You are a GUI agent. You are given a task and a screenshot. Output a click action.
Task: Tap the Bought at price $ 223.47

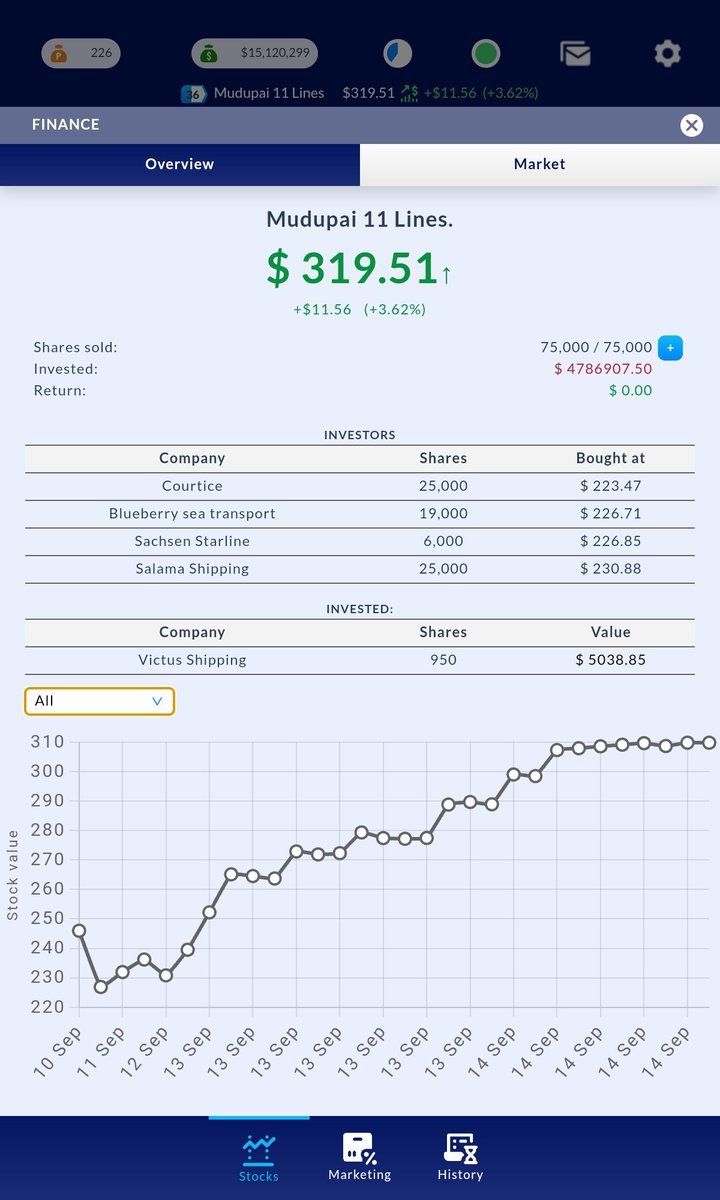[611, 486]
